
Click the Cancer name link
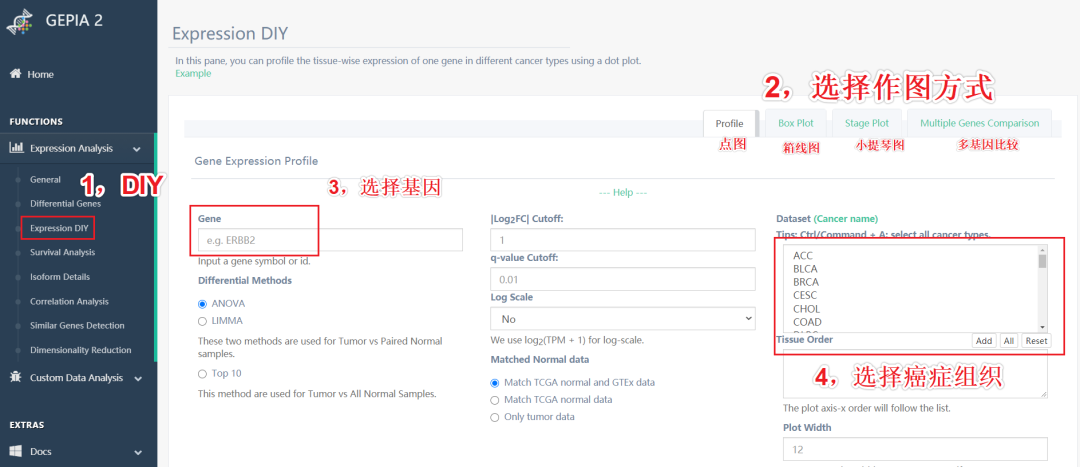point(846,219)
